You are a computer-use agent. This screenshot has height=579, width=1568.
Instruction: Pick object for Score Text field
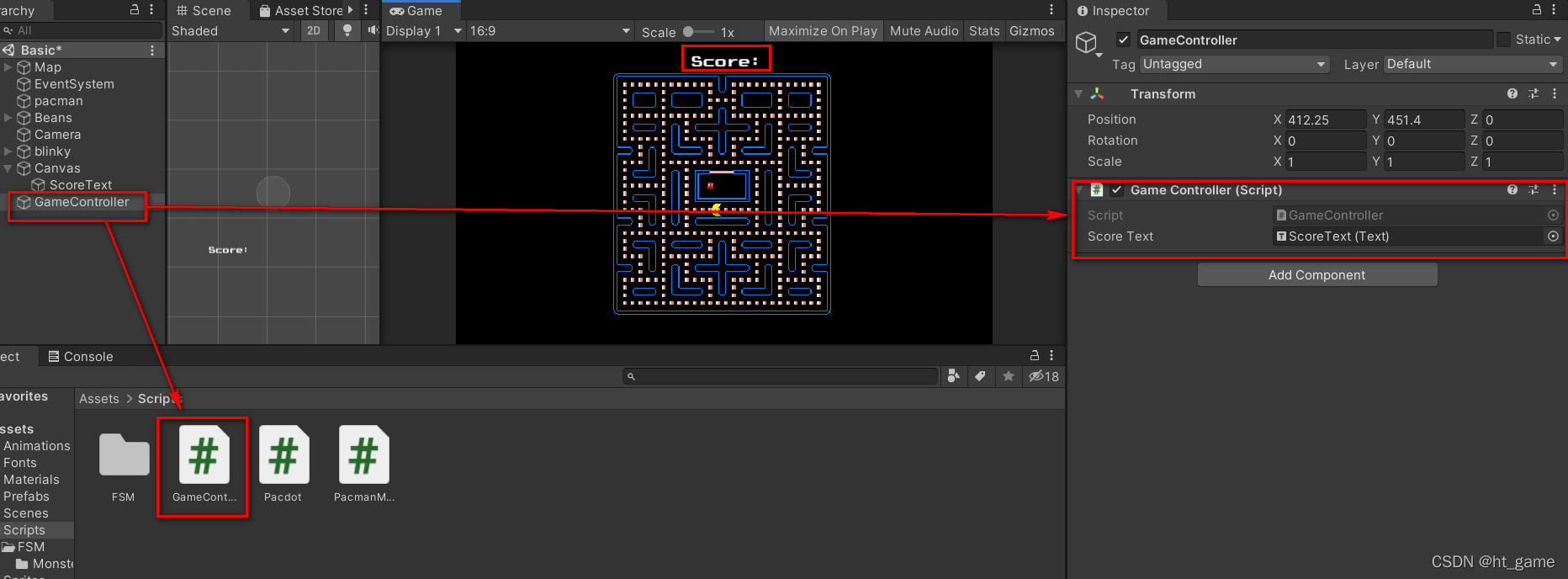(x=1553, y=236)
